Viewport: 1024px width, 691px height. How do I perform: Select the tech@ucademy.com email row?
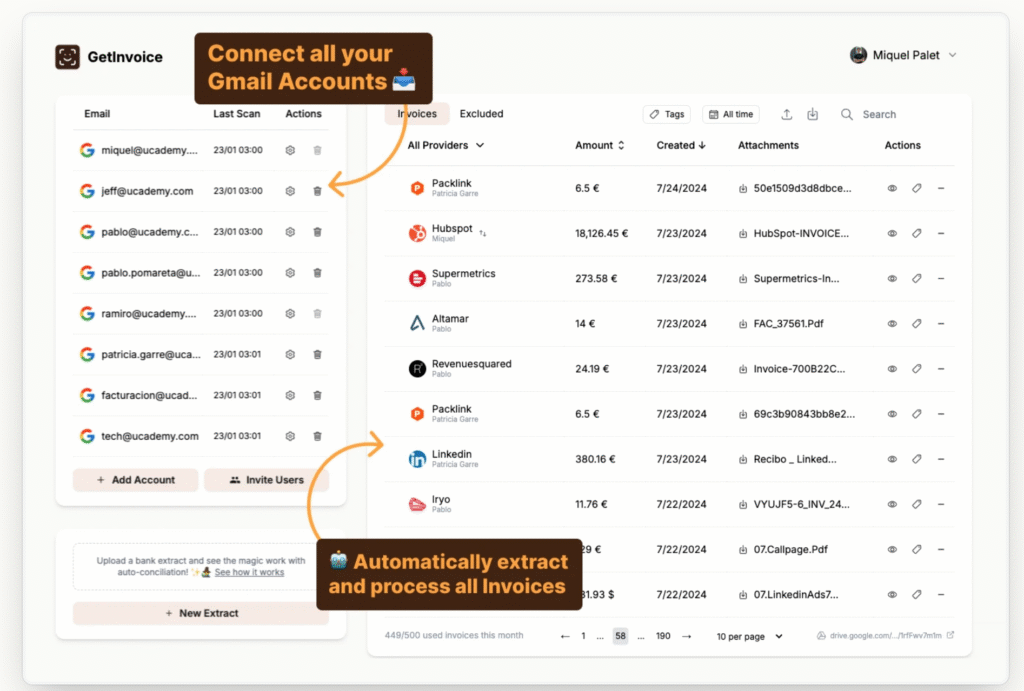[x=200, y=436]
